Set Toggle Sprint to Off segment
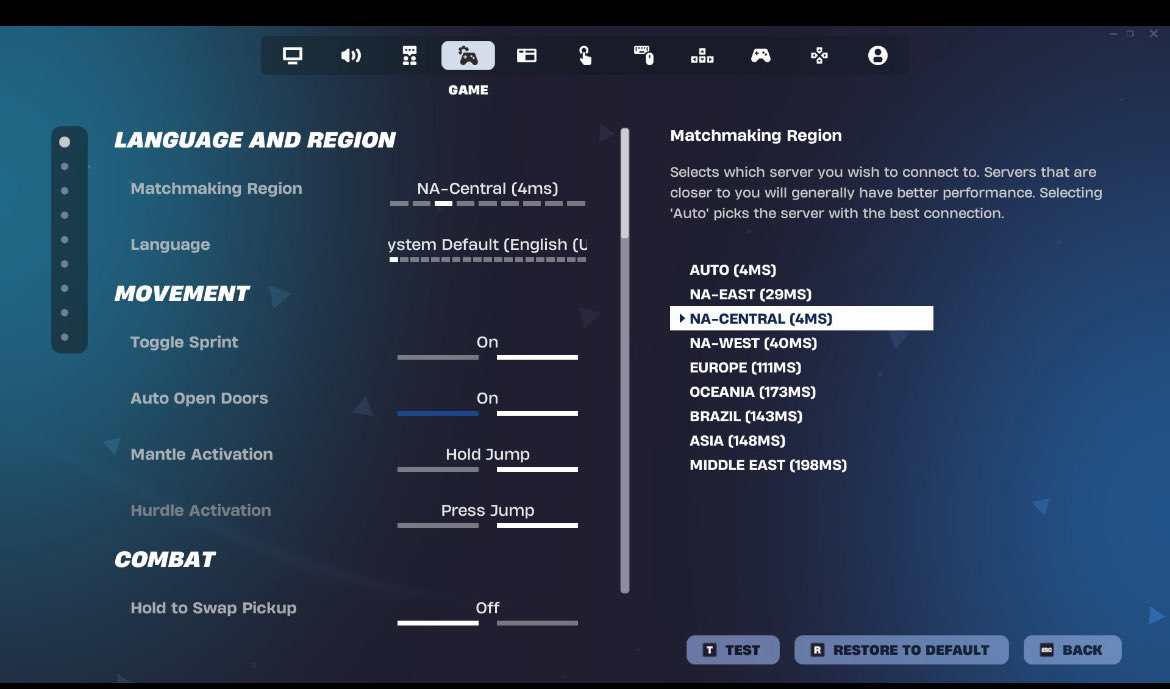 [438, 358]
